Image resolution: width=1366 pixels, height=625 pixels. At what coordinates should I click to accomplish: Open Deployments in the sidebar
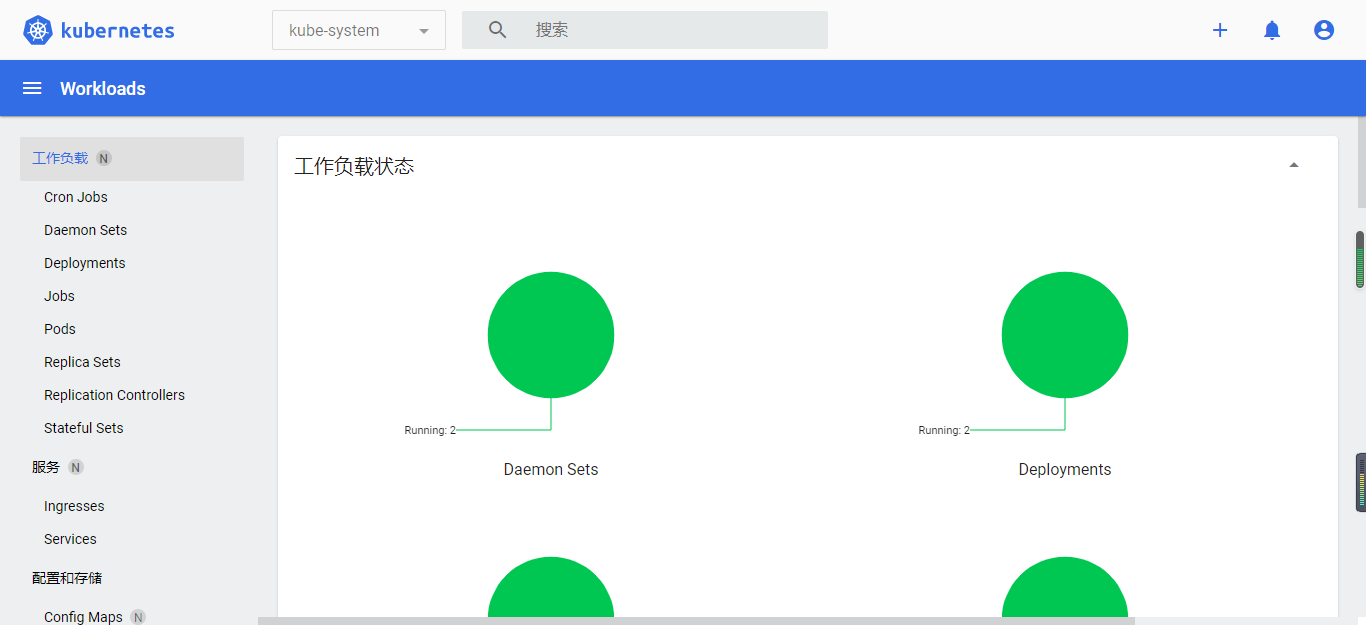[x=85, y=263]
